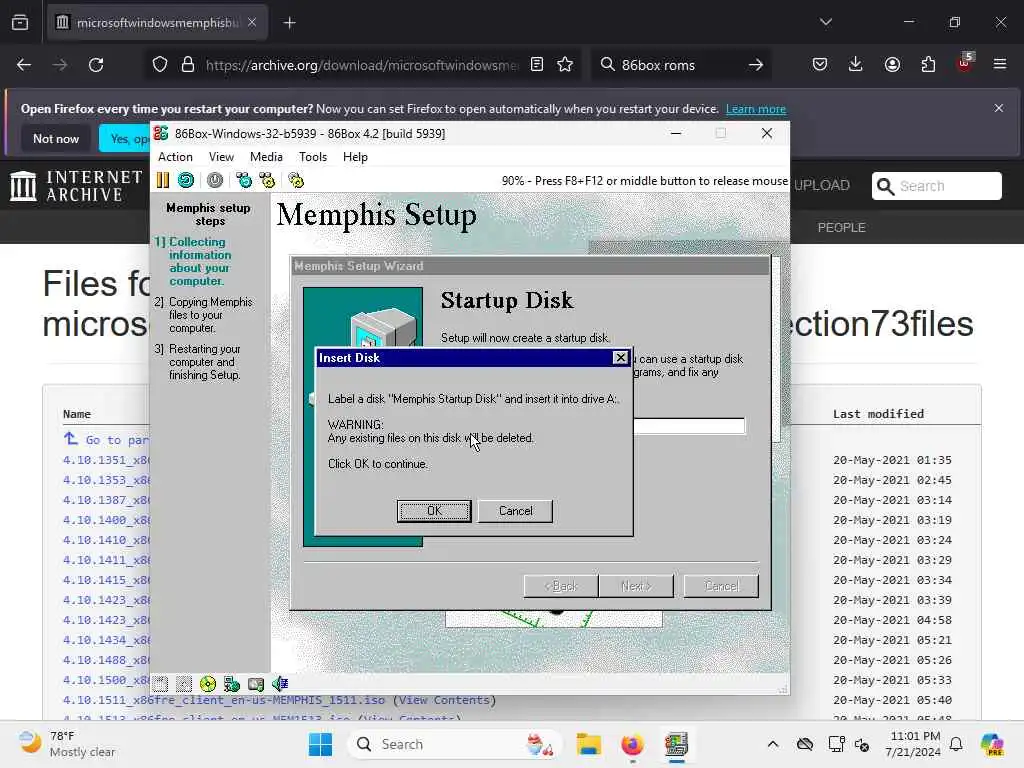Dismiss the Firefox notification bar
The image size is (1024, 768).
point(999,108)
